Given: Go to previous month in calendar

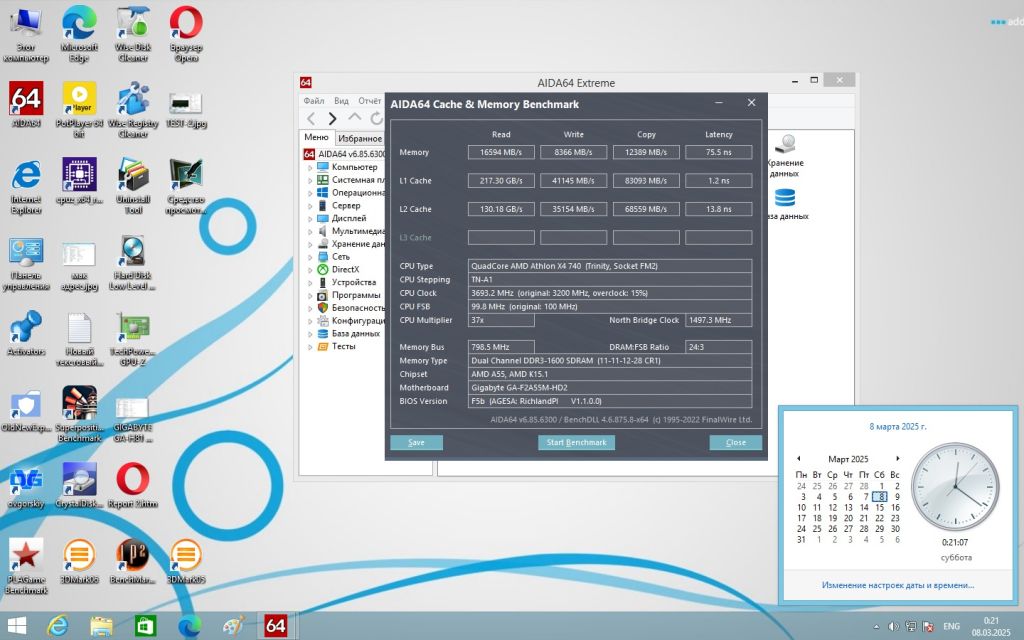Looking at the screenshot, I should pos(798,458).
